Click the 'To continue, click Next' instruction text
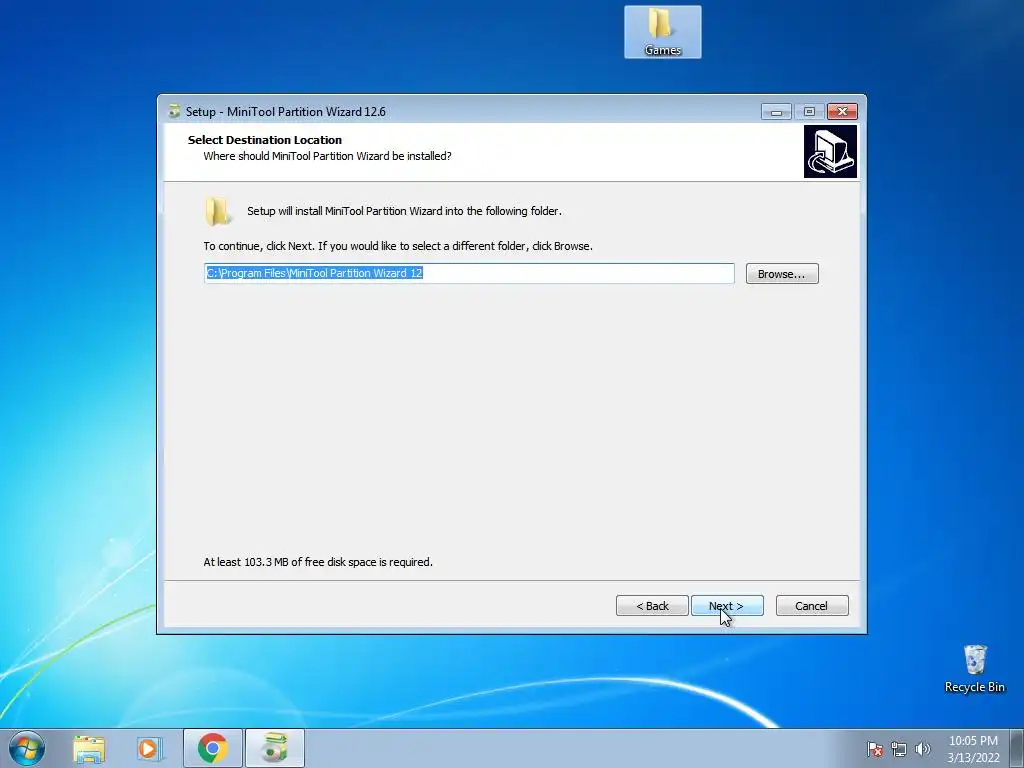 (398, 246)
